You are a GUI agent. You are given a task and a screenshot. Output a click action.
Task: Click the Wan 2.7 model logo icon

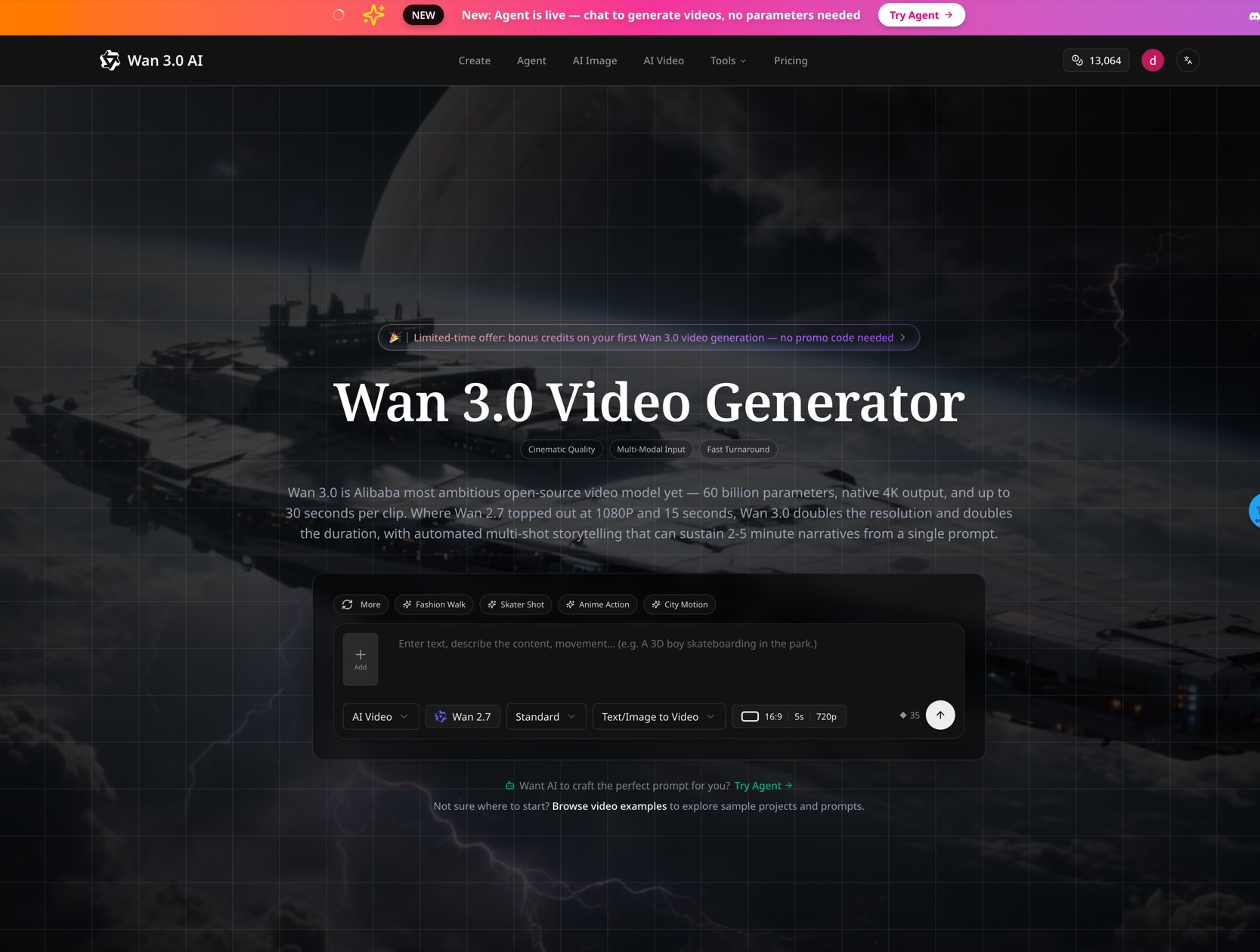[441, 716]
